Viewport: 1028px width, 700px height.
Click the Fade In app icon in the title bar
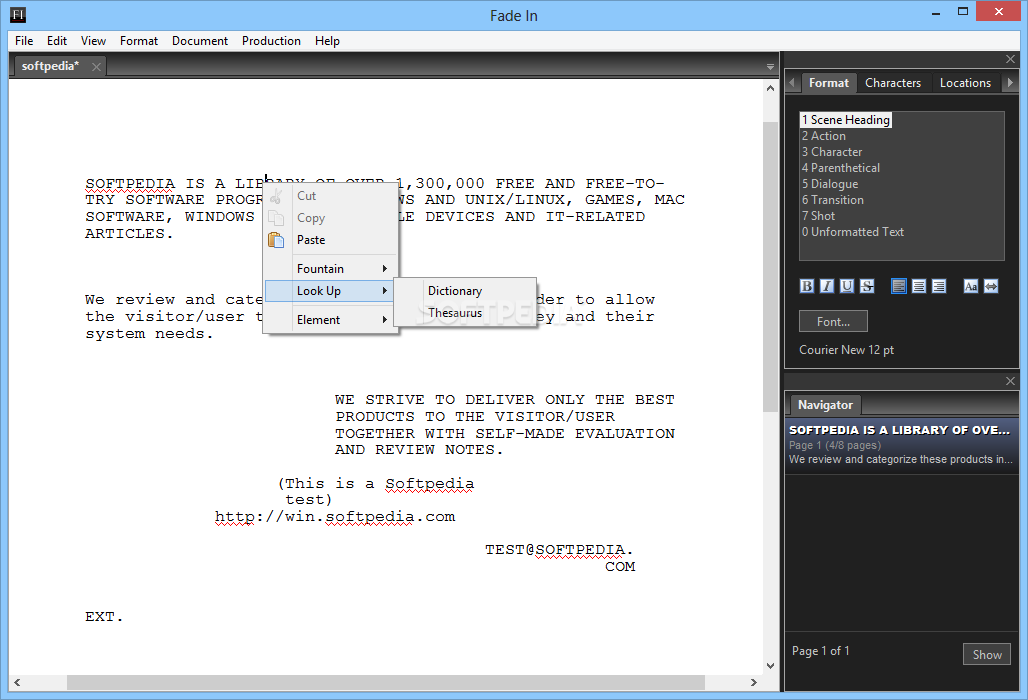tap(18, 14)
